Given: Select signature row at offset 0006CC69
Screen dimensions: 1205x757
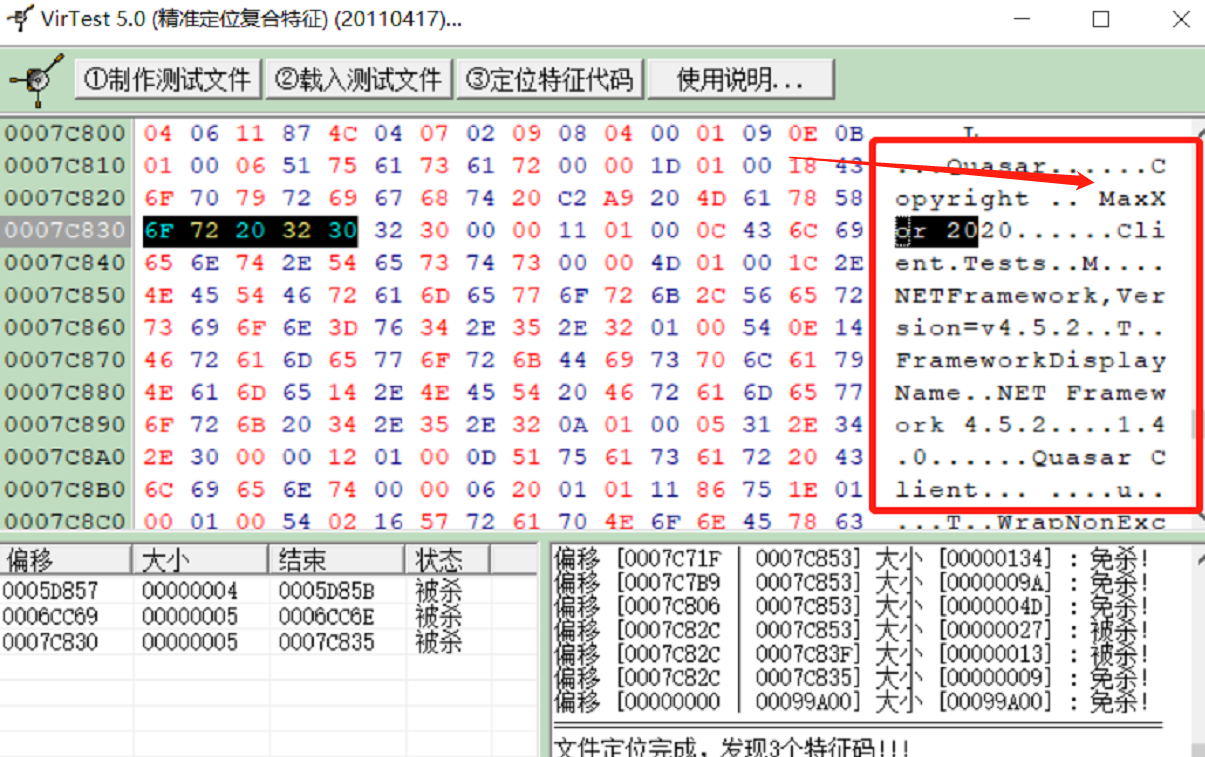Looking at the screenshot, I should coord(270,616).
